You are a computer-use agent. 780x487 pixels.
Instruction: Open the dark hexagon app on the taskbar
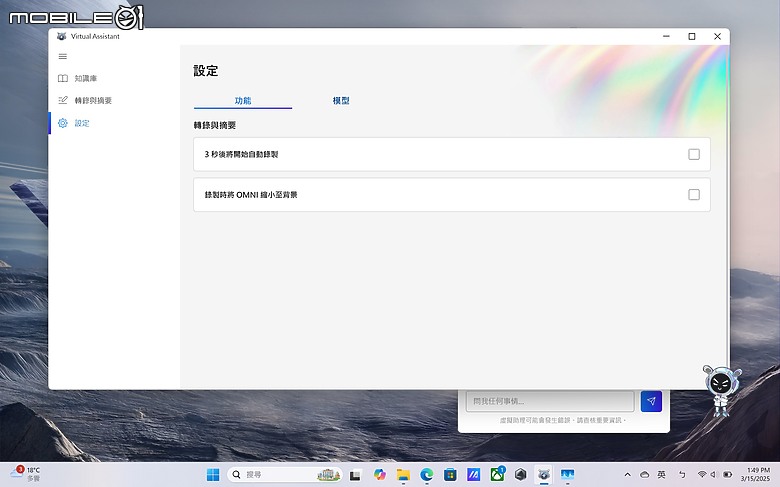[520, 475]
